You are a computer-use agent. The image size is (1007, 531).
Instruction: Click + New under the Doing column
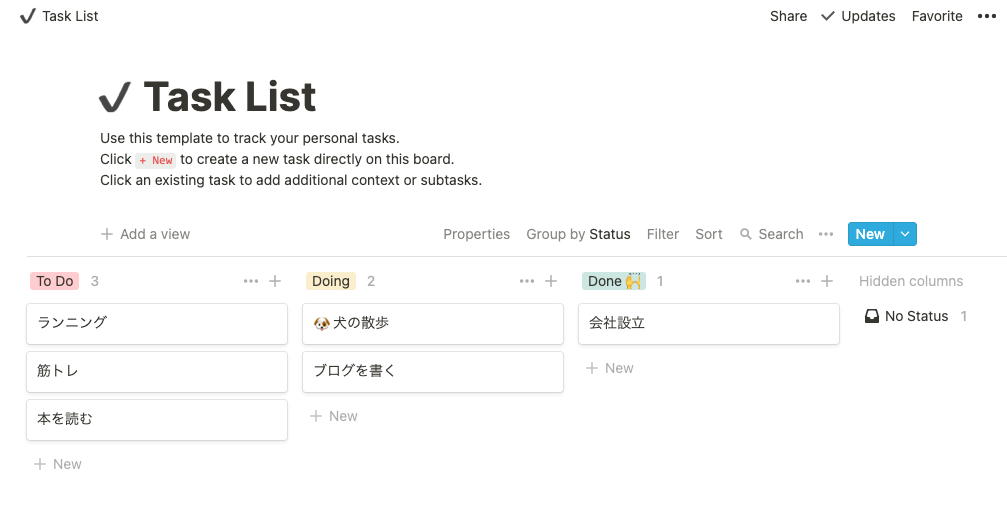tap(333, 416)
